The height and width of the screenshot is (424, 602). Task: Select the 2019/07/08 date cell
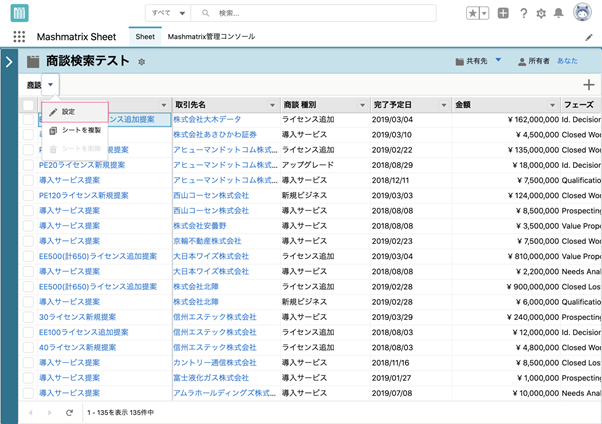point(410,393)
